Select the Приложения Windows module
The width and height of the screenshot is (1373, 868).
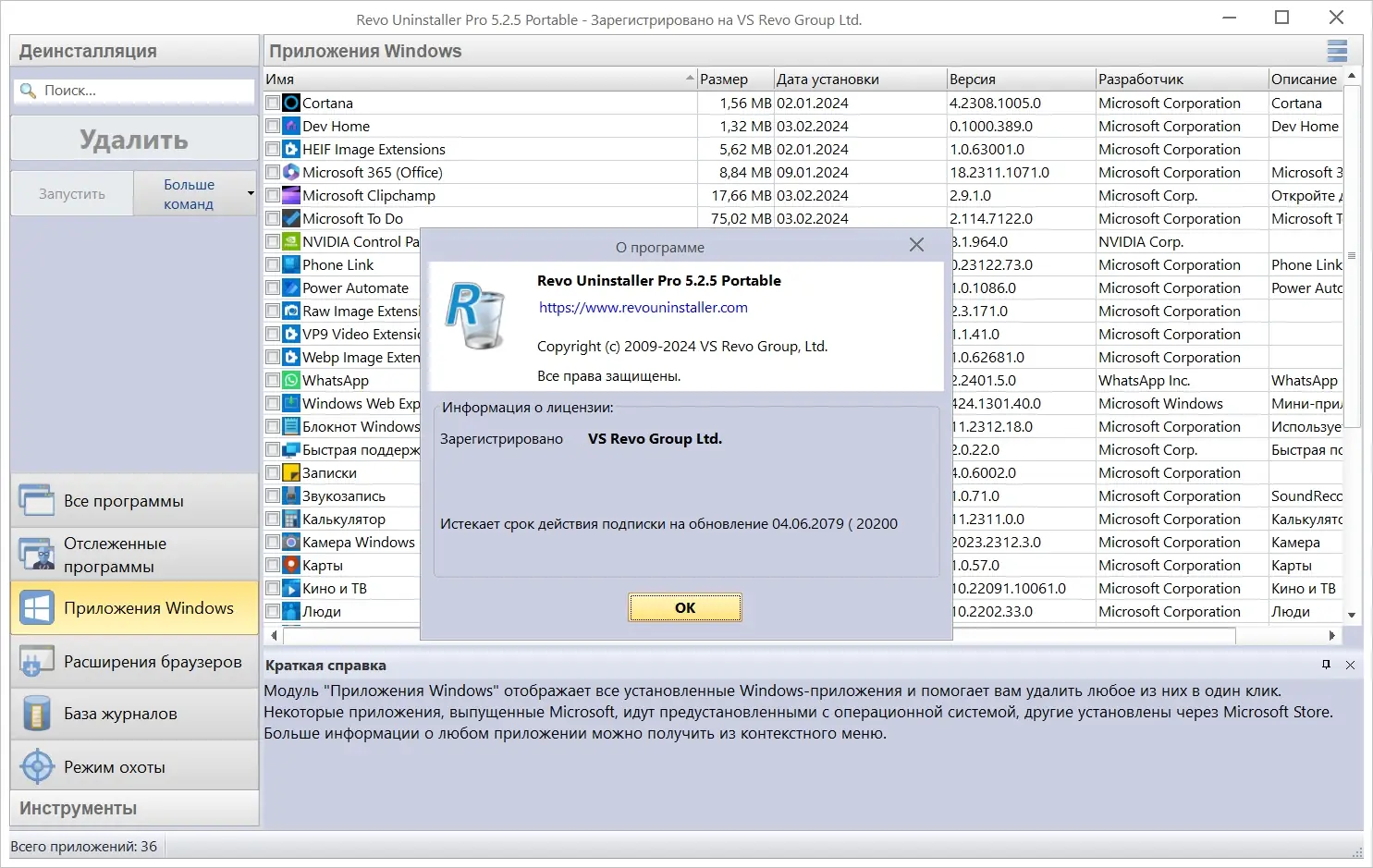(x=134, y=608)
